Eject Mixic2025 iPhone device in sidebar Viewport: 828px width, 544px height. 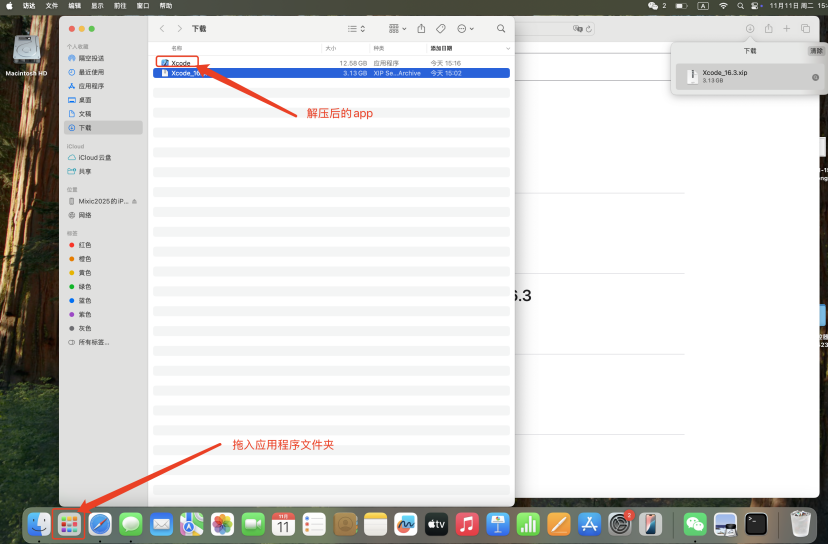coord(135,201)
